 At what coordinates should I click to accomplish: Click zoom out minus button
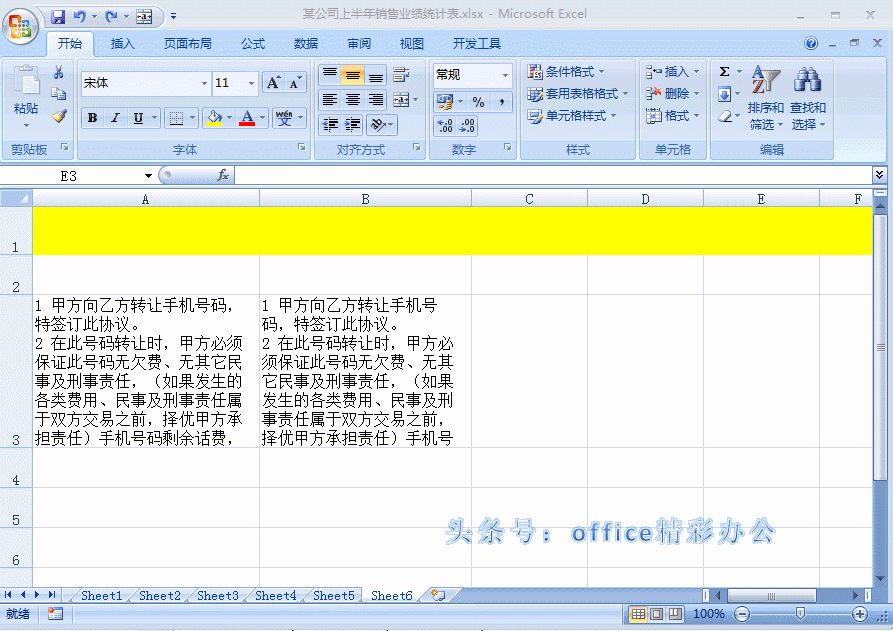pos(742,614)
